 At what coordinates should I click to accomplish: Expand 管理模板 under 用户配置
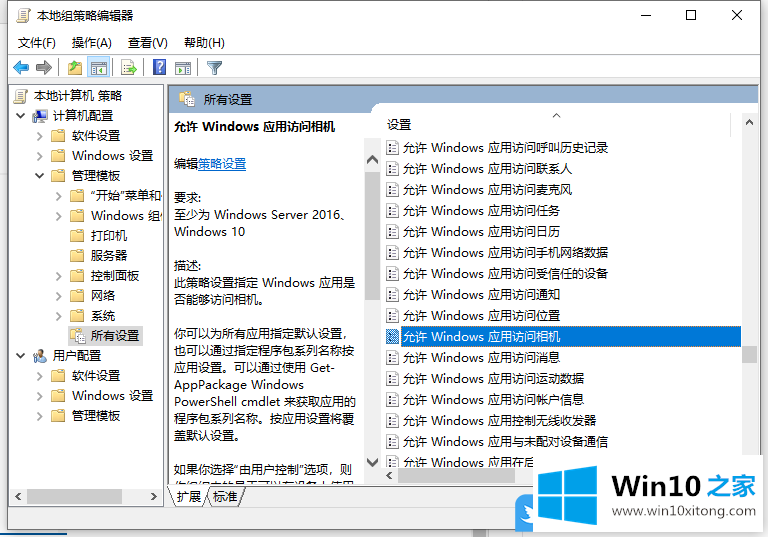(x=40, y=416)
